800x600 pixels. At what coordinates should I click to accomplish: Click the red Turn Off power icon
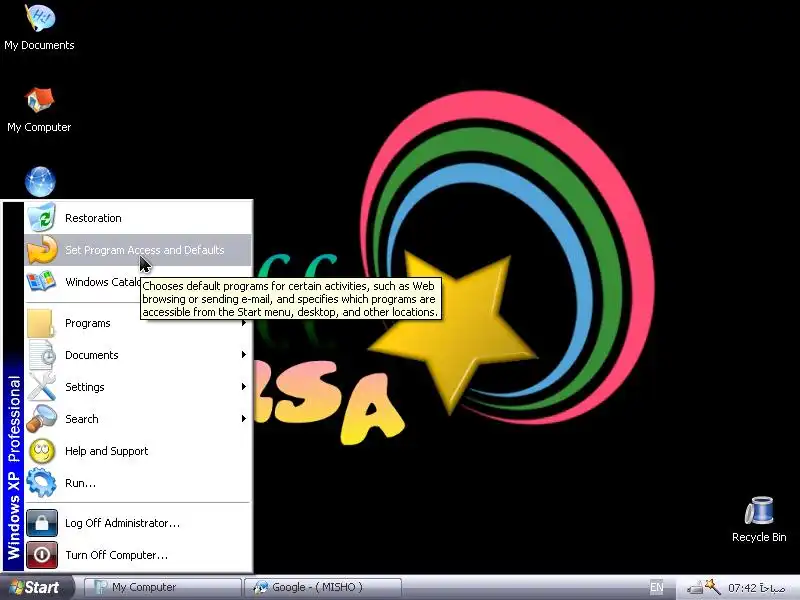(42, 555)
